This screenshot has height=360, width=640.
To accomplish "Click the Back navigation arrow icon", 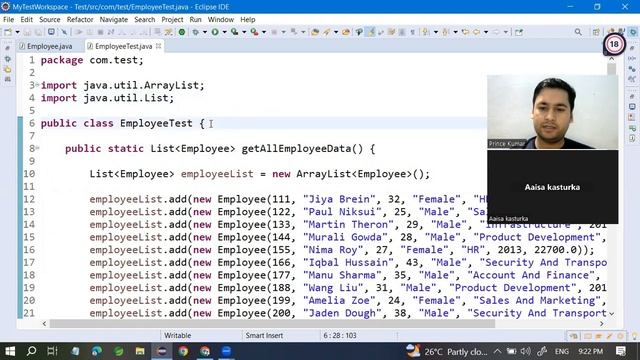I will 476,32.
